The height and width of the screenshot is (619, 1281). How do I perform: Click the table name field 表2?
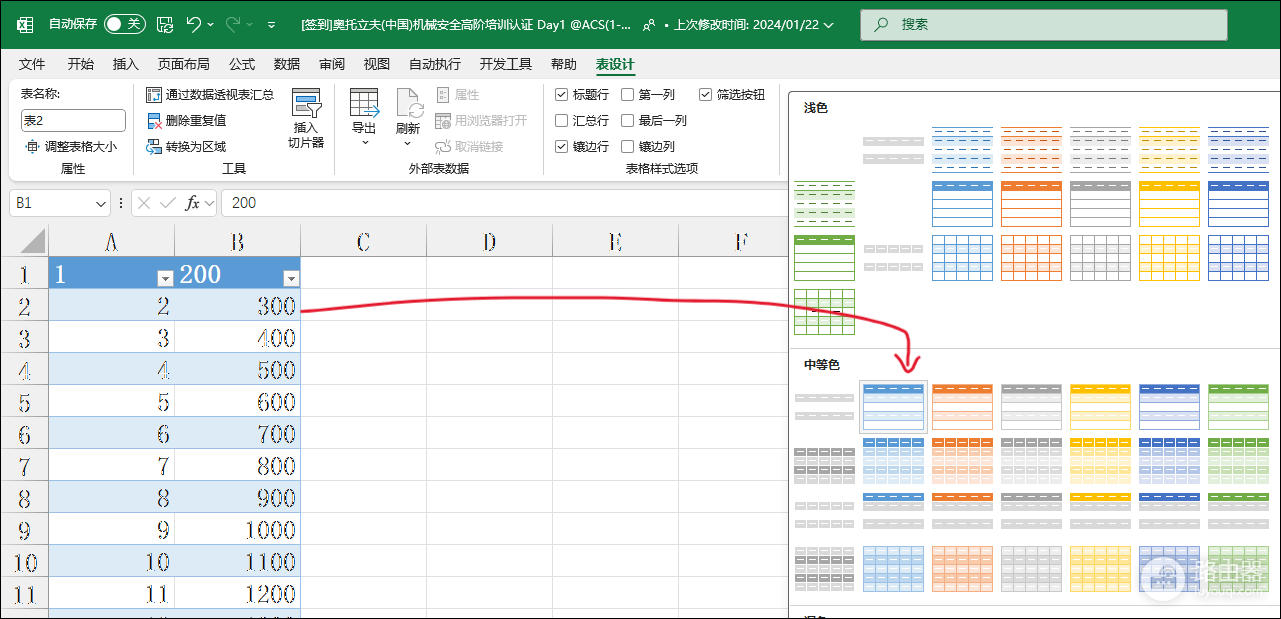[73, 120]
